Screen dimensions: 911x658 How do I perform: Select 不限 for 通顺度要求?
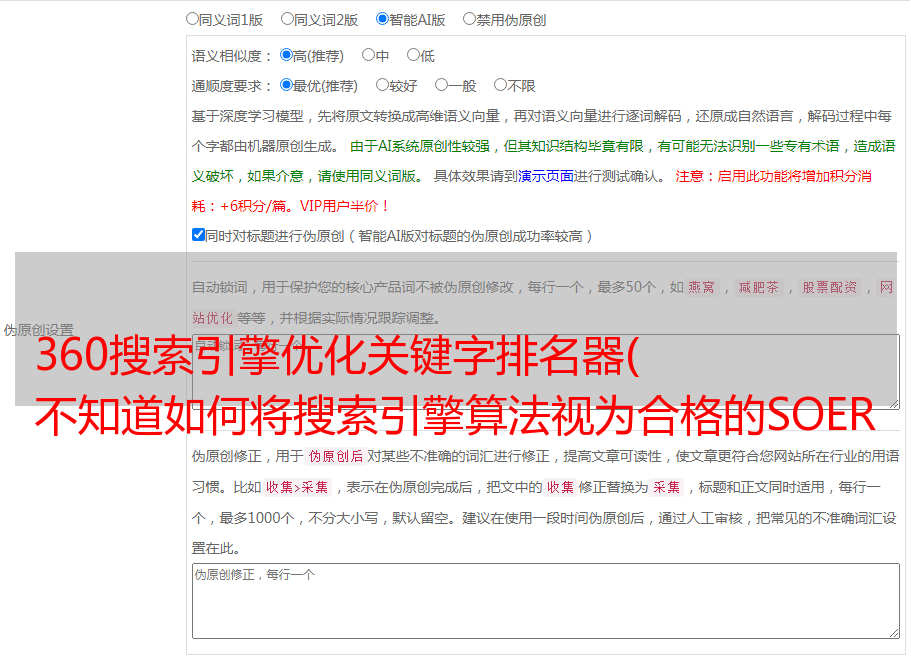[500, 85]
